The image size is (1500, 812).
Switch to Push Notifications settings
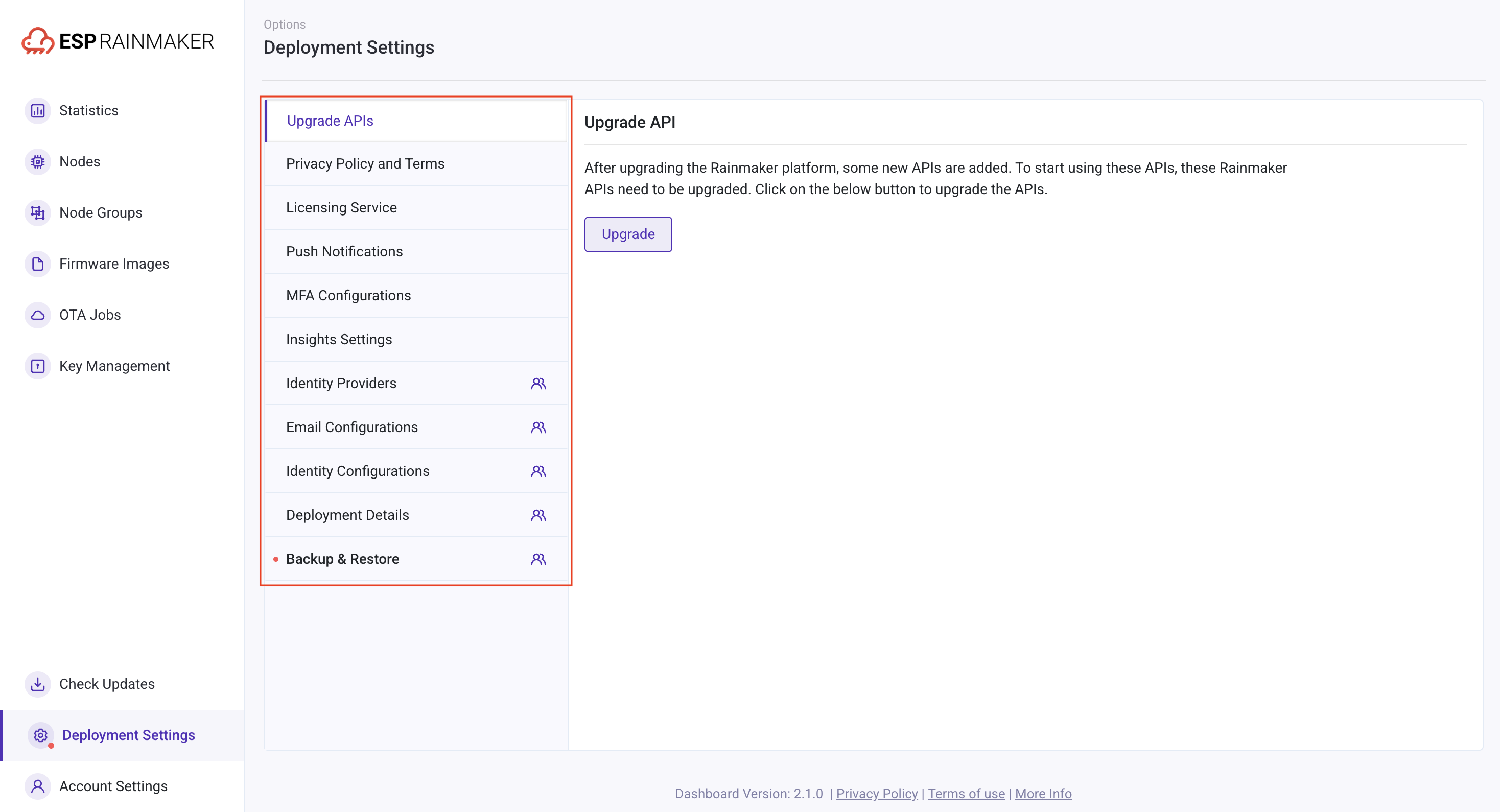pos(344,251)
